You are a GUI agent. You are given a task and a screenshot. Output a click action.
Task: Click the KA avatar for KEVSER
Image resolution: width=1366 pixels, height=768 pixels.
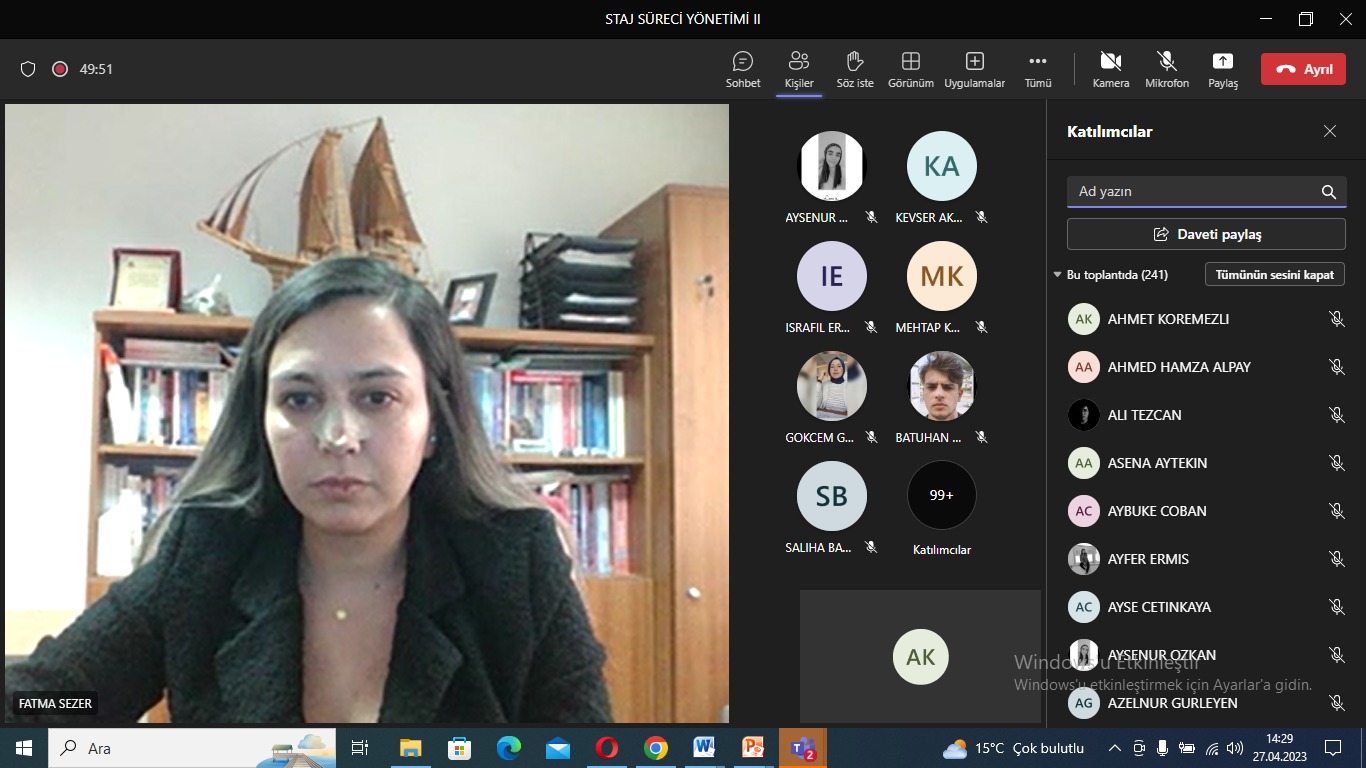point(942,166)
